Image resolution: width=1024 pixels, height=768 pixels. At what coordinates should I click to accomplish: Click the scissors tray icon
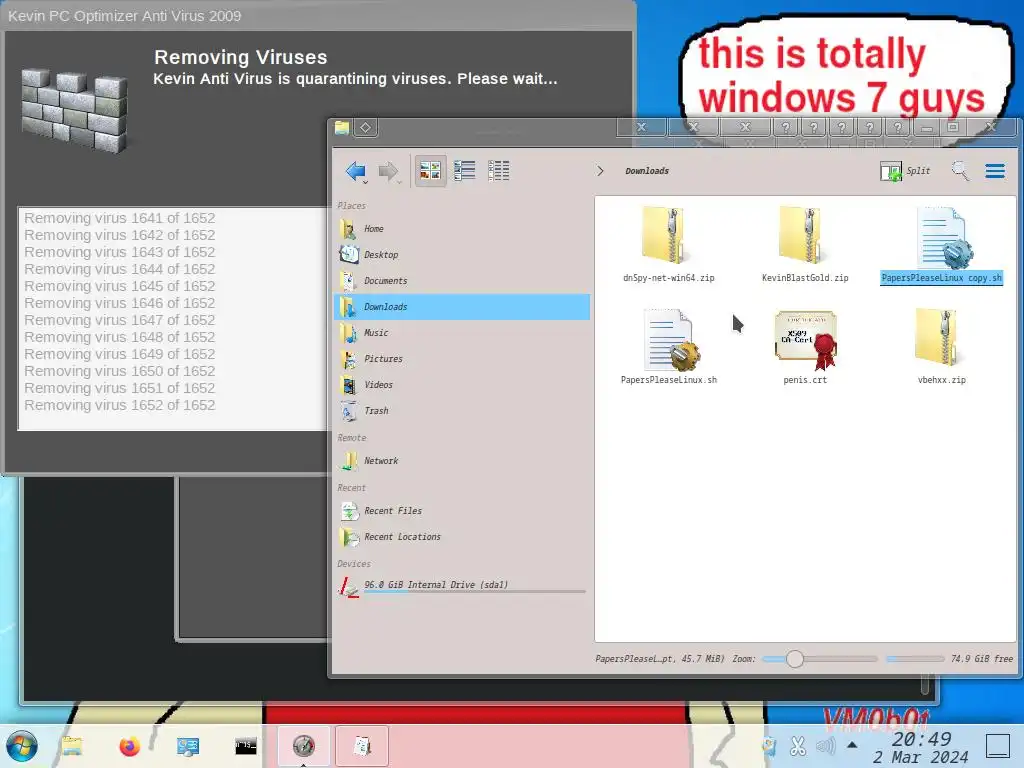pyautogui.click(x=797, y=746)
